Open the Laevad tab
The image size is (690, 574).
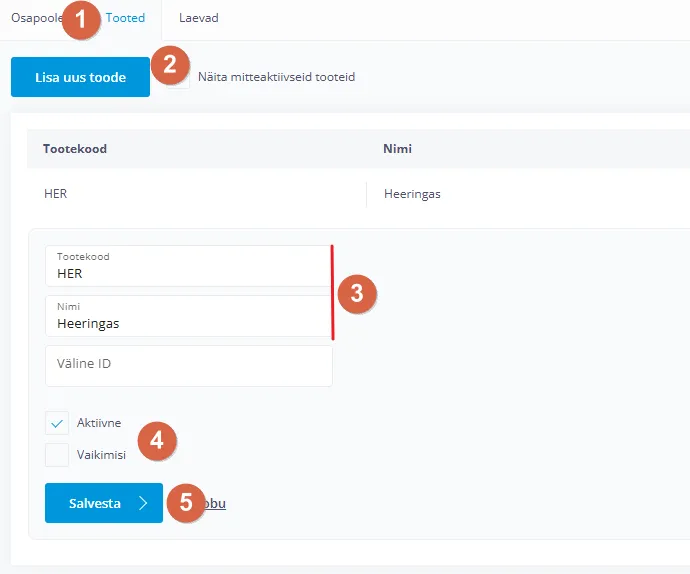tap(198, 18)
